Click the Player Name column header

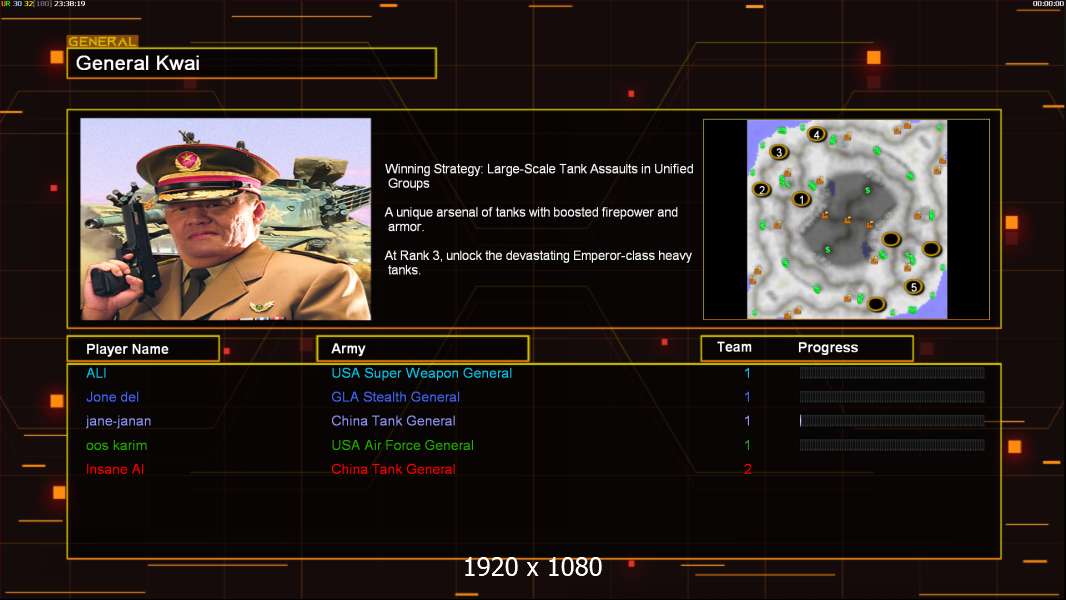pos(143,349)
